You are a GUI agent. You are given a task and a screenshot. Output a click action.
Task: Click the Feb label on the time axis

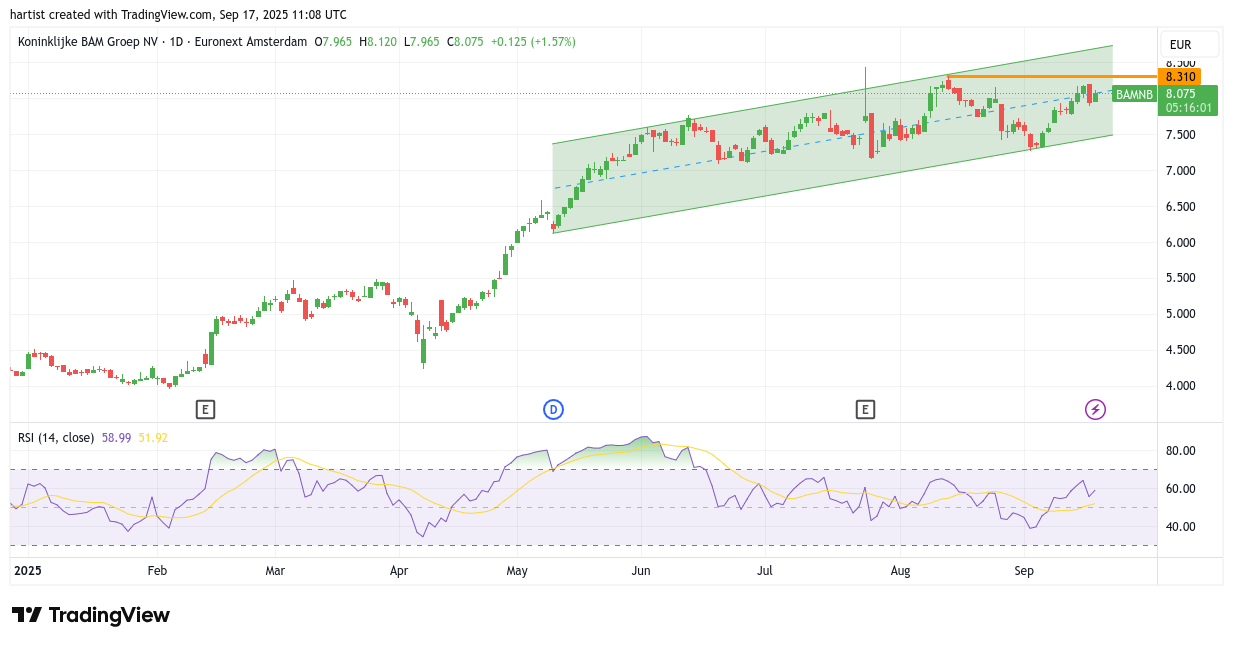[157, 571]
